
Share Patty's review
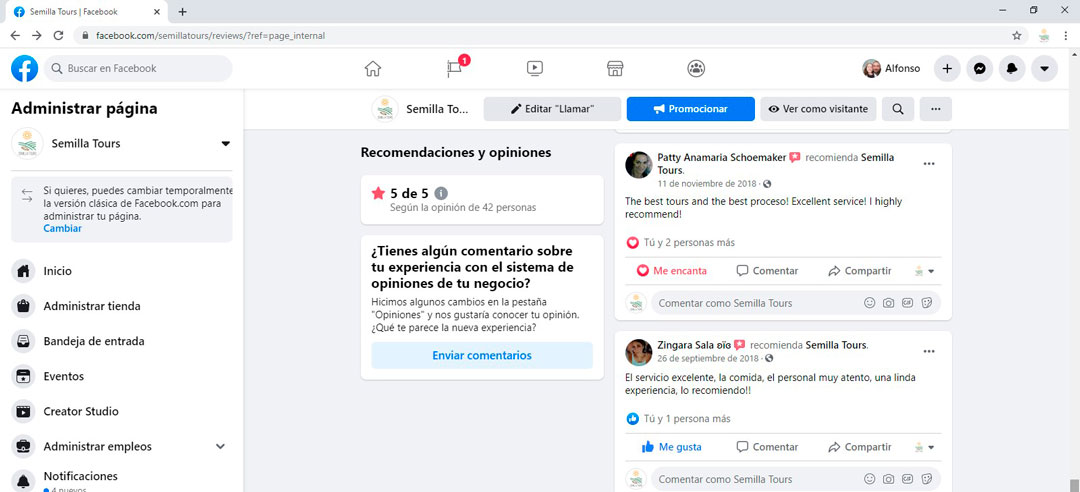tap(860, 271)
